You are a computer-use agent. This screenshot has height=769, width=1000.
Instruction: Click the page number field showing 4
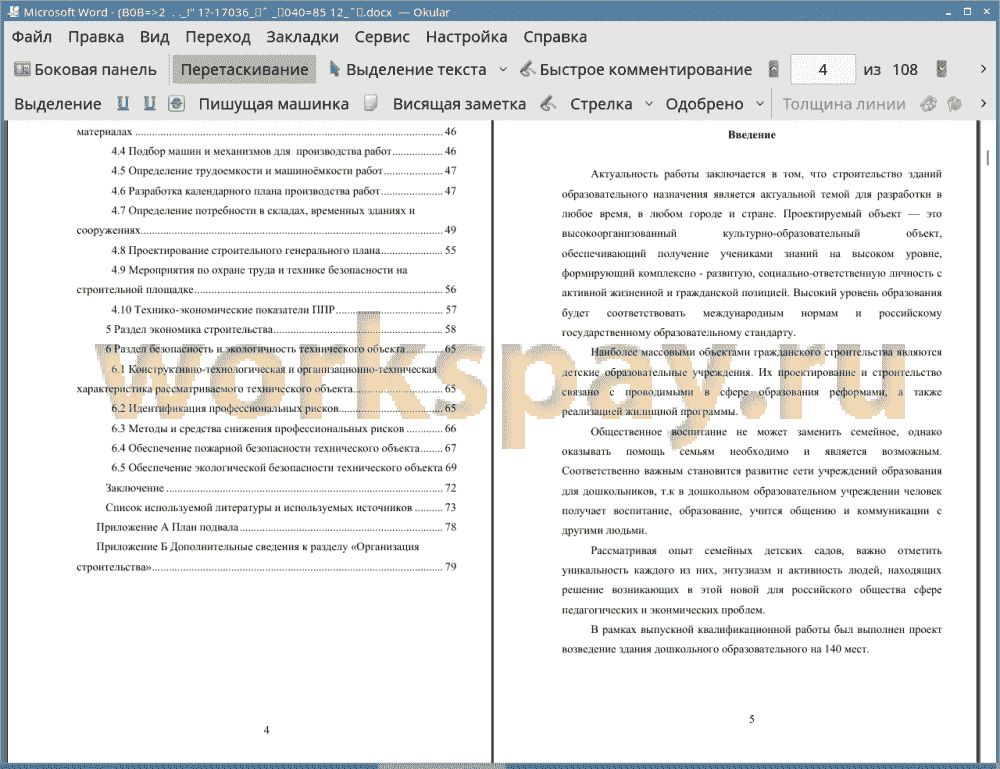pos(822,70)
